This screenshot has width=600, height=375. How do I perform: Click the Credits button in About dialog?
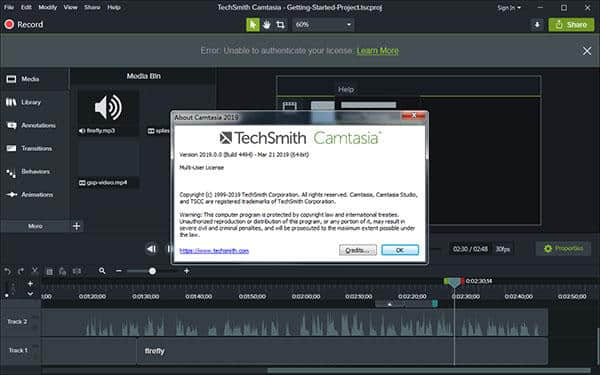pos(358,250)
